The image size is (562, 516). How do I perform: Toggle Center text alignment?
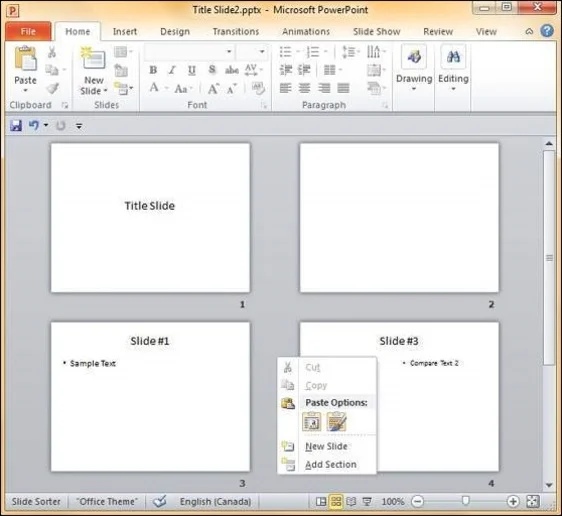[304, 88]
